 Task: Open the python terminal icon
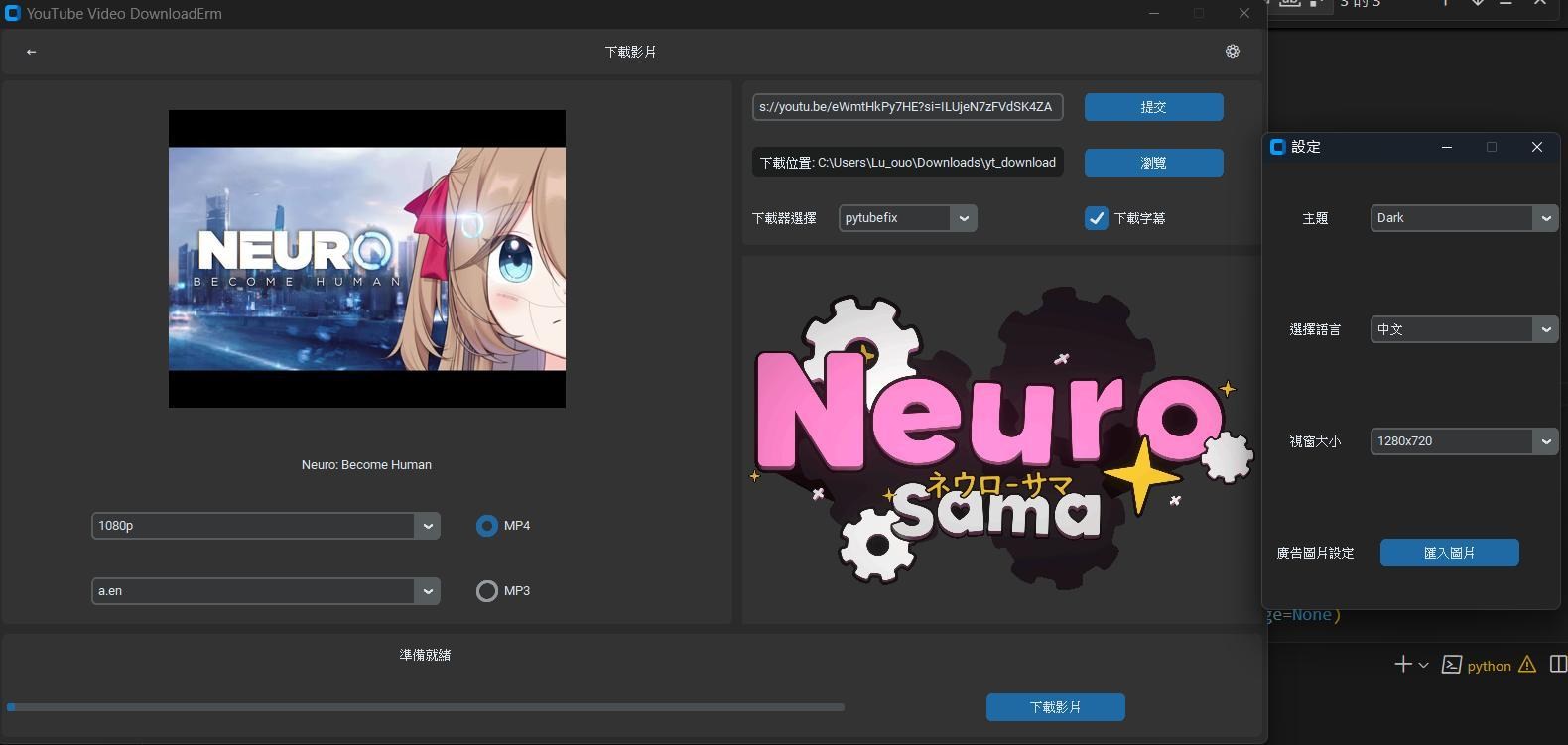click(x=1452, y=665)
